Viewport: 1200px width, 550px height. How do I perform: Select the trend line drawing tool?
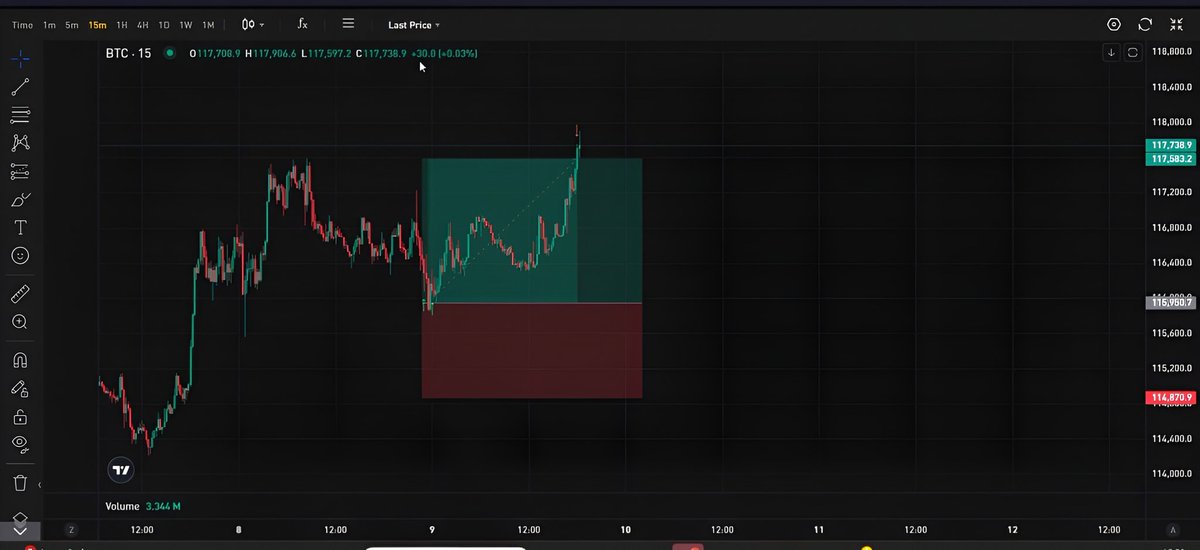(x=20, y=87)
